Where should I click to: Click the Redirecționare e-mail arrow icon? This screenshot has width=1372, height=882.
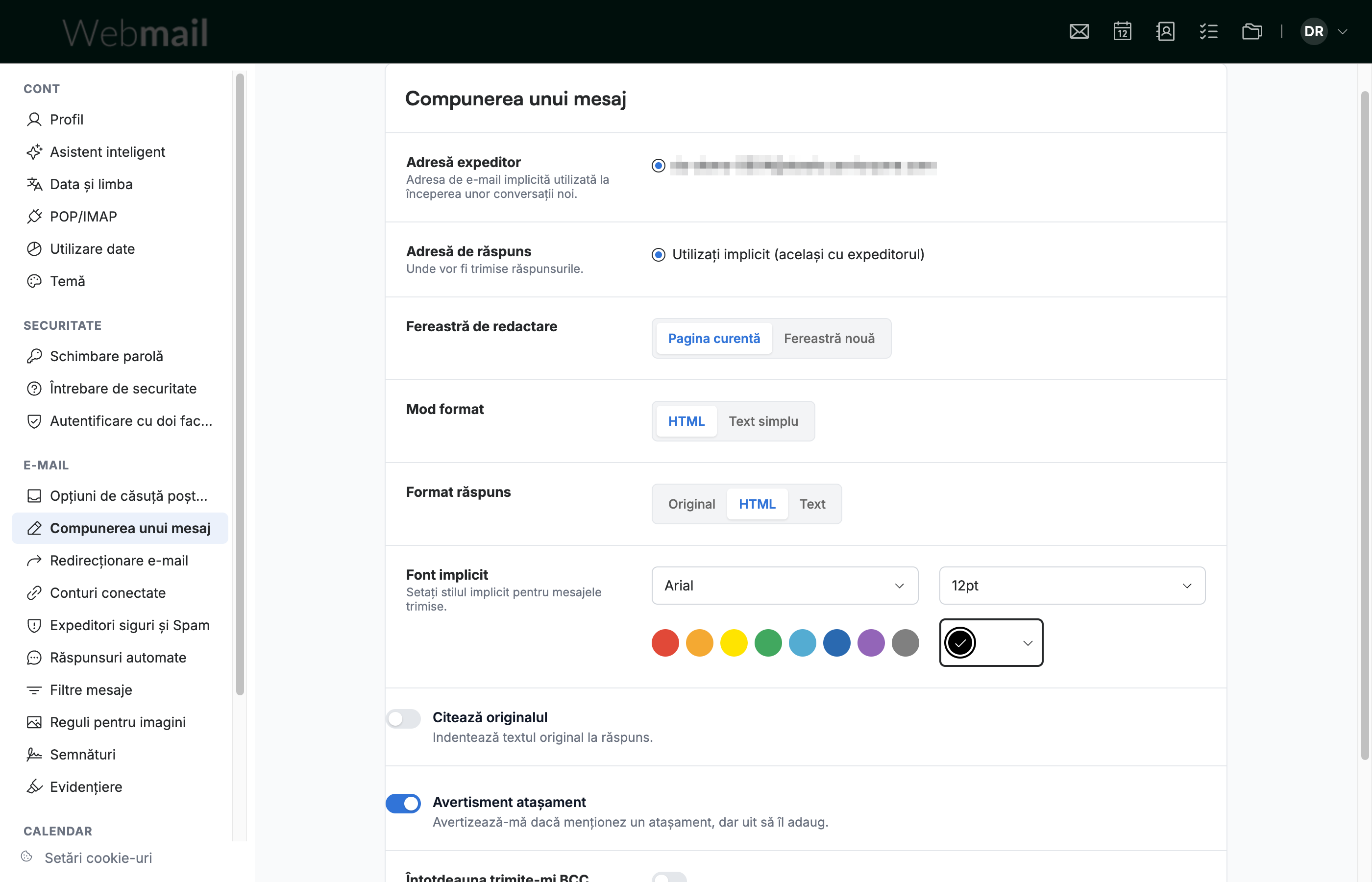[34, 560]
